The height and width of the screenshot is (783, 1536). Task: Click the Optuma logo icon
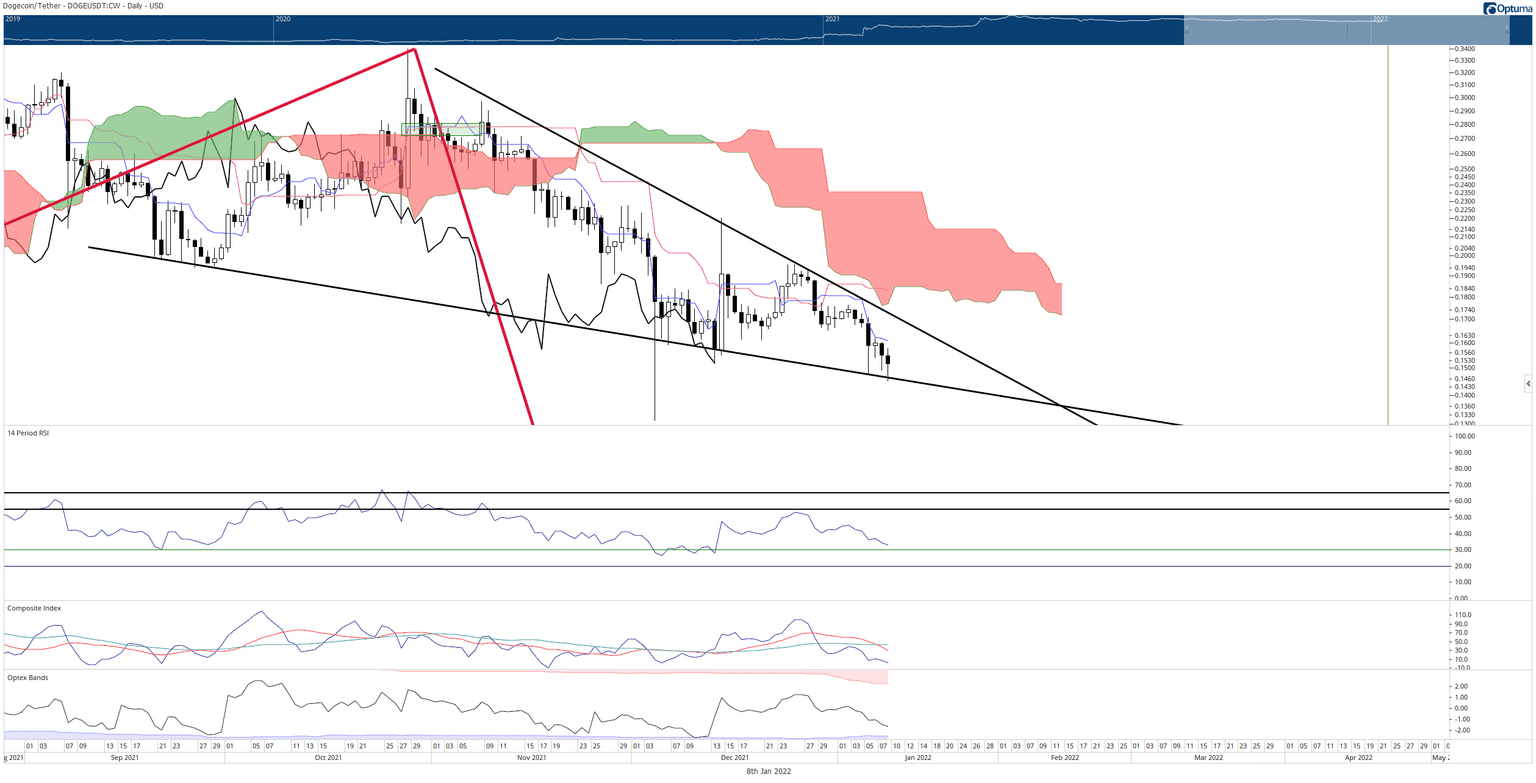click(x=1491, y=8)
